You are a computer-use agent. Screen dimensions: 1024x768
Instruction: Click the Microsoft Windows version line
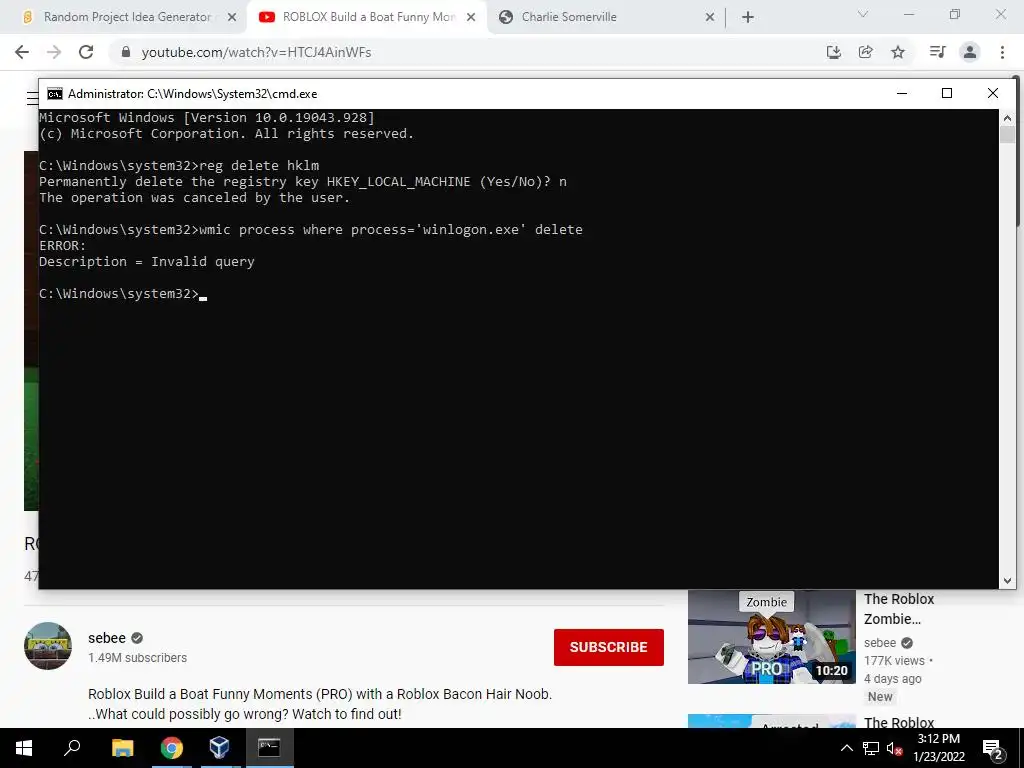pyautogui.click(x=207, y=118)
